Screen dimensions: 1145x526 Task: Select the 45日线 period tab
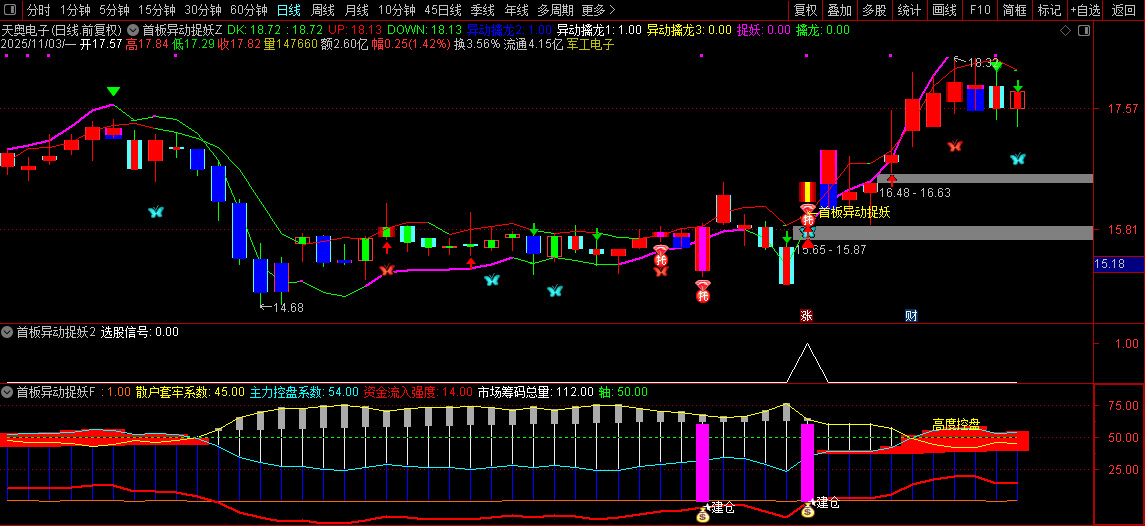coord(443,10)
